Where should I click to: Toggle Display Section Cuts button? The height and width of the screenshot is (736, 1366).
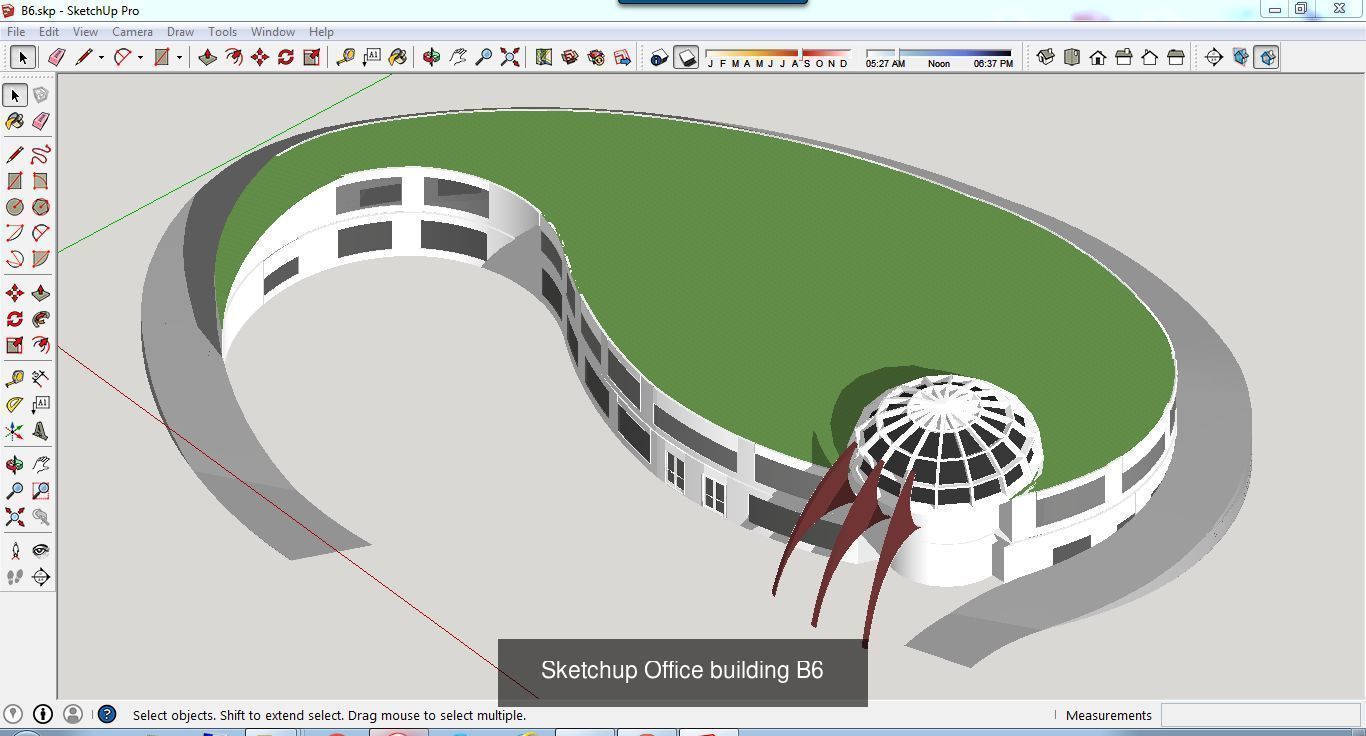1266,57
